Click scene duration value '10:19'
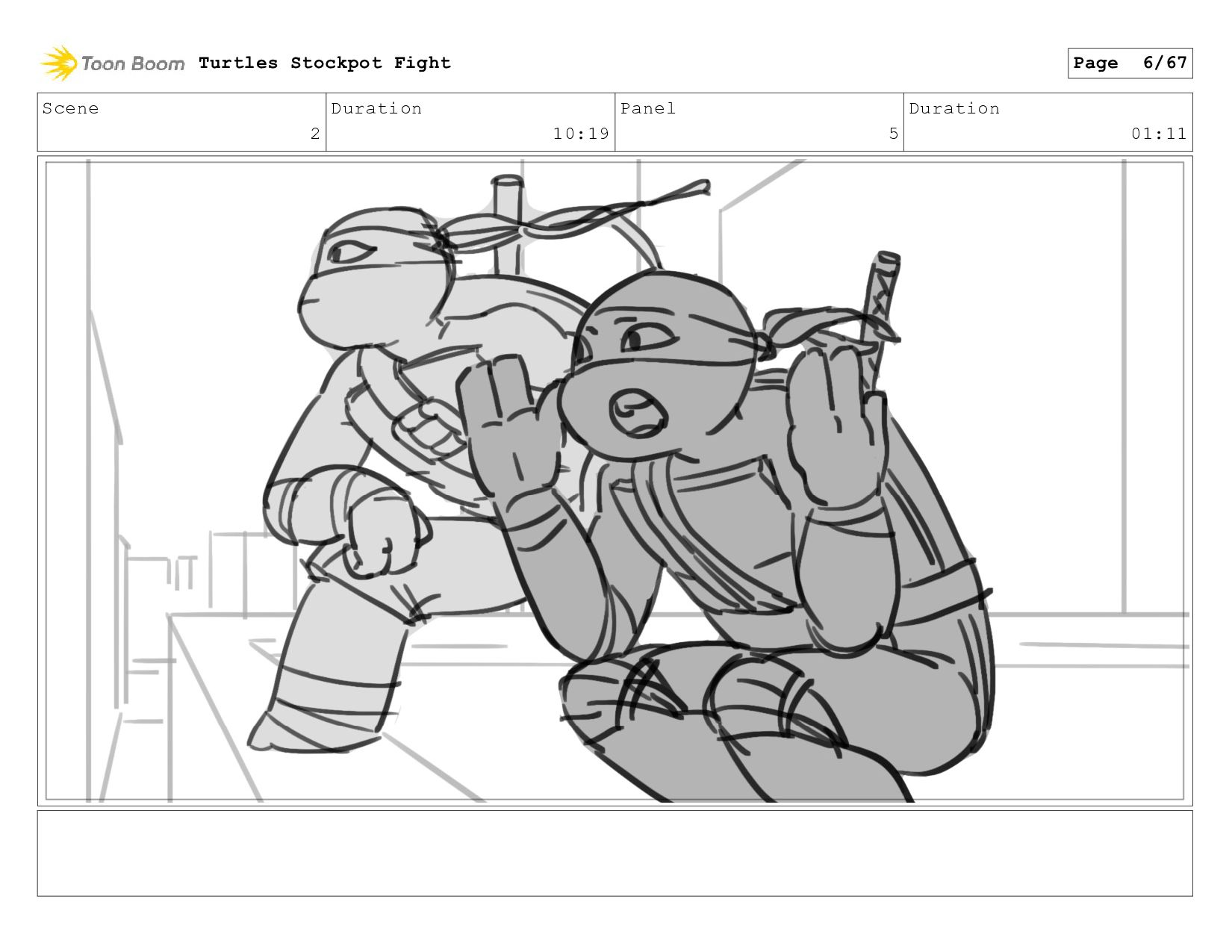Viewport: 1232px width, 952px height. [581, 134]
